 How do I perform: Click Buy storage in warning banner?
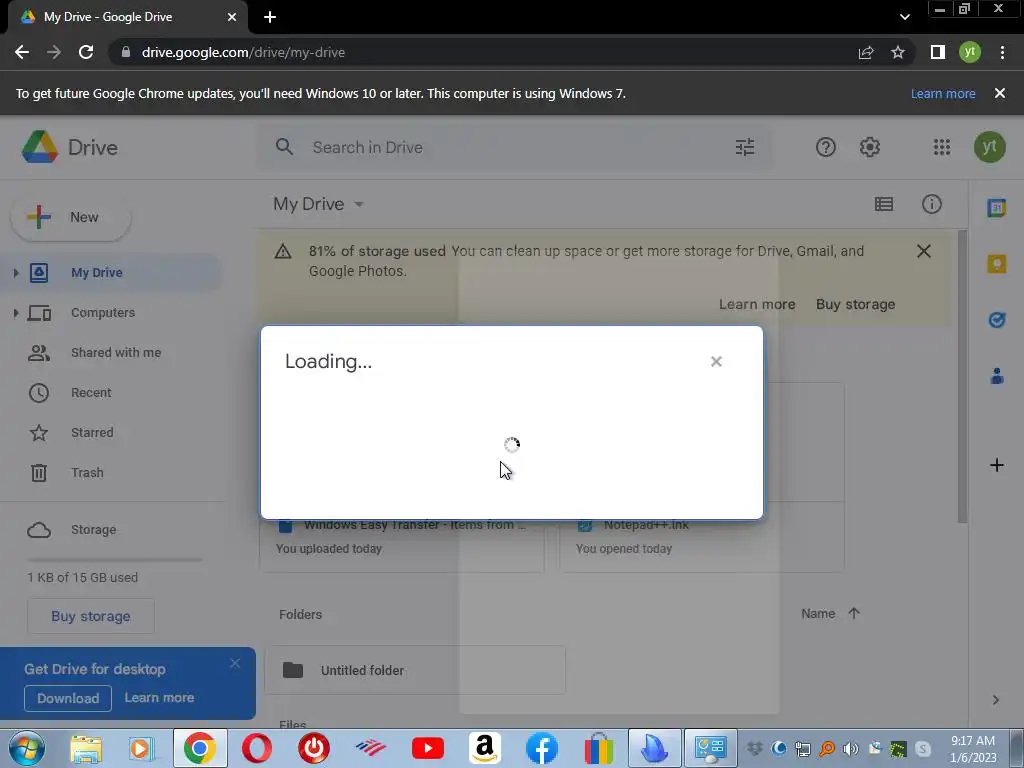point(856,304)
